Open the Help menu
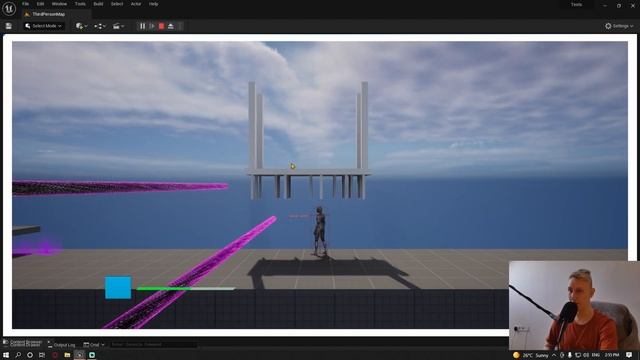The width and height of the screenshot is (640, 360). (x=153, y=4)
